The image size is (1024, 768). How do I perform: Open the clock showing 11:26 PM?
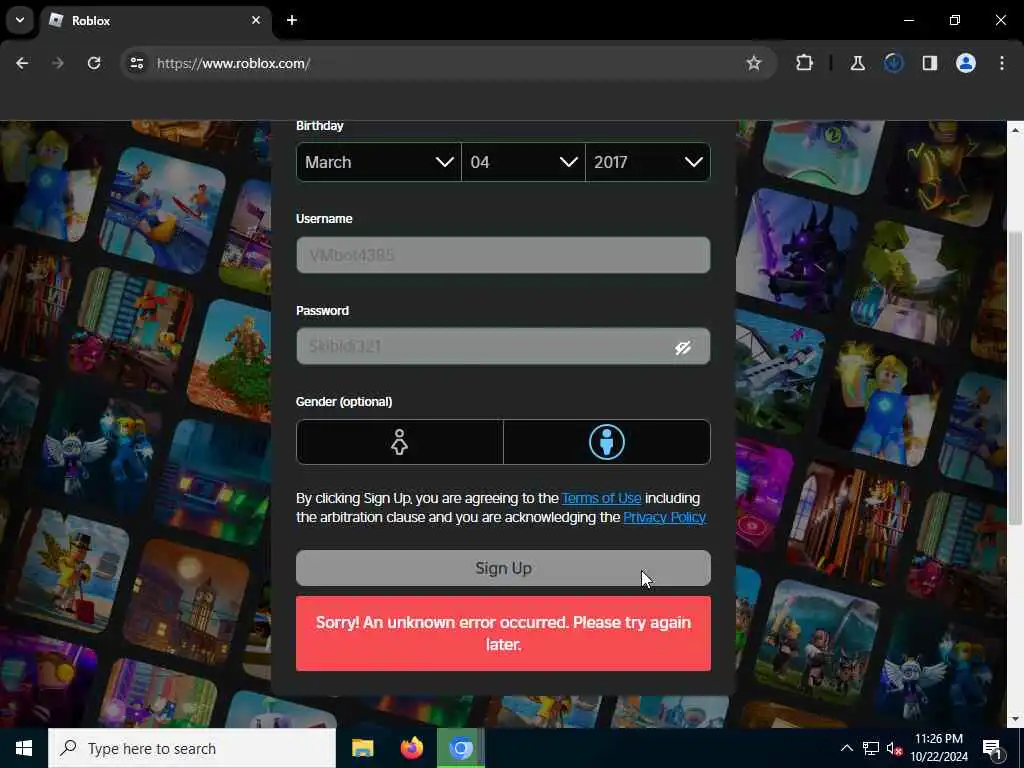938,748
